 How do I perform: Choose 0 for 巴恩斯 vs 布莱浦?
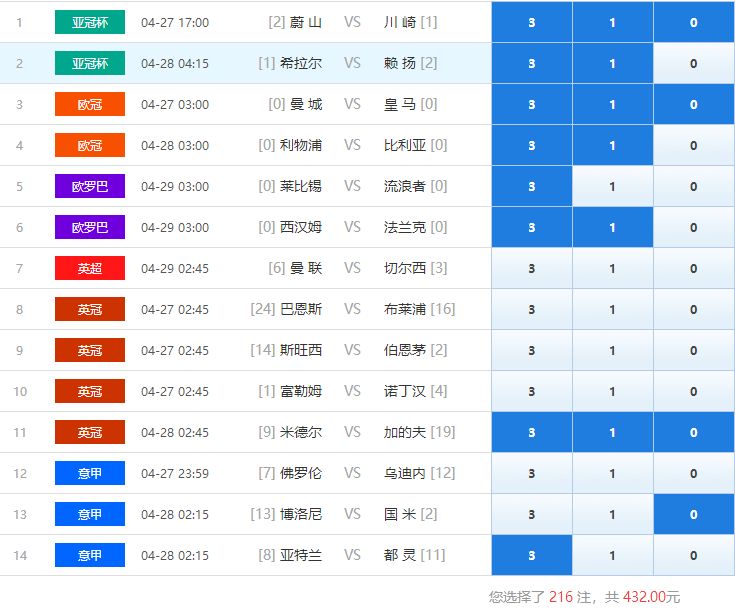click(694, 309)
